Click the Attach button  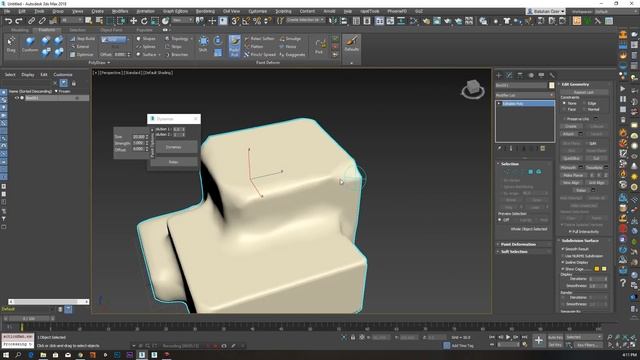(569, 134)
